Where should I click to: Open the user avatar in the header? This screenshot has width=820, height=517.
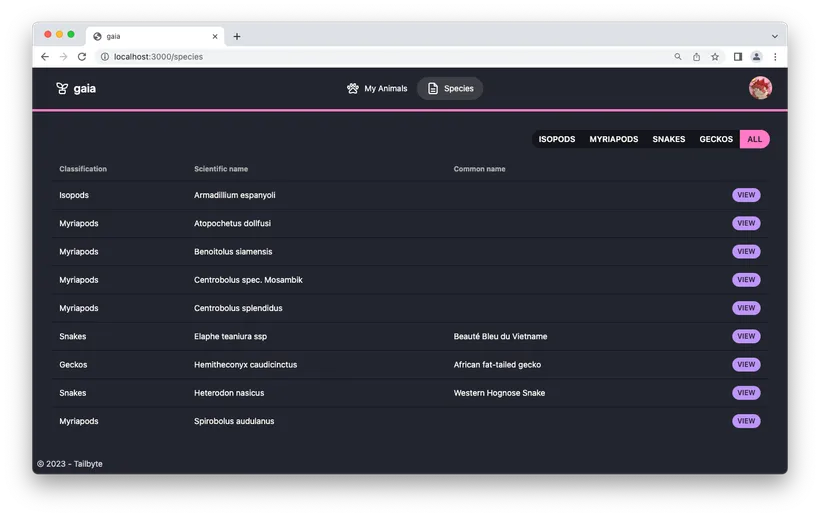[x=760, y=88]
